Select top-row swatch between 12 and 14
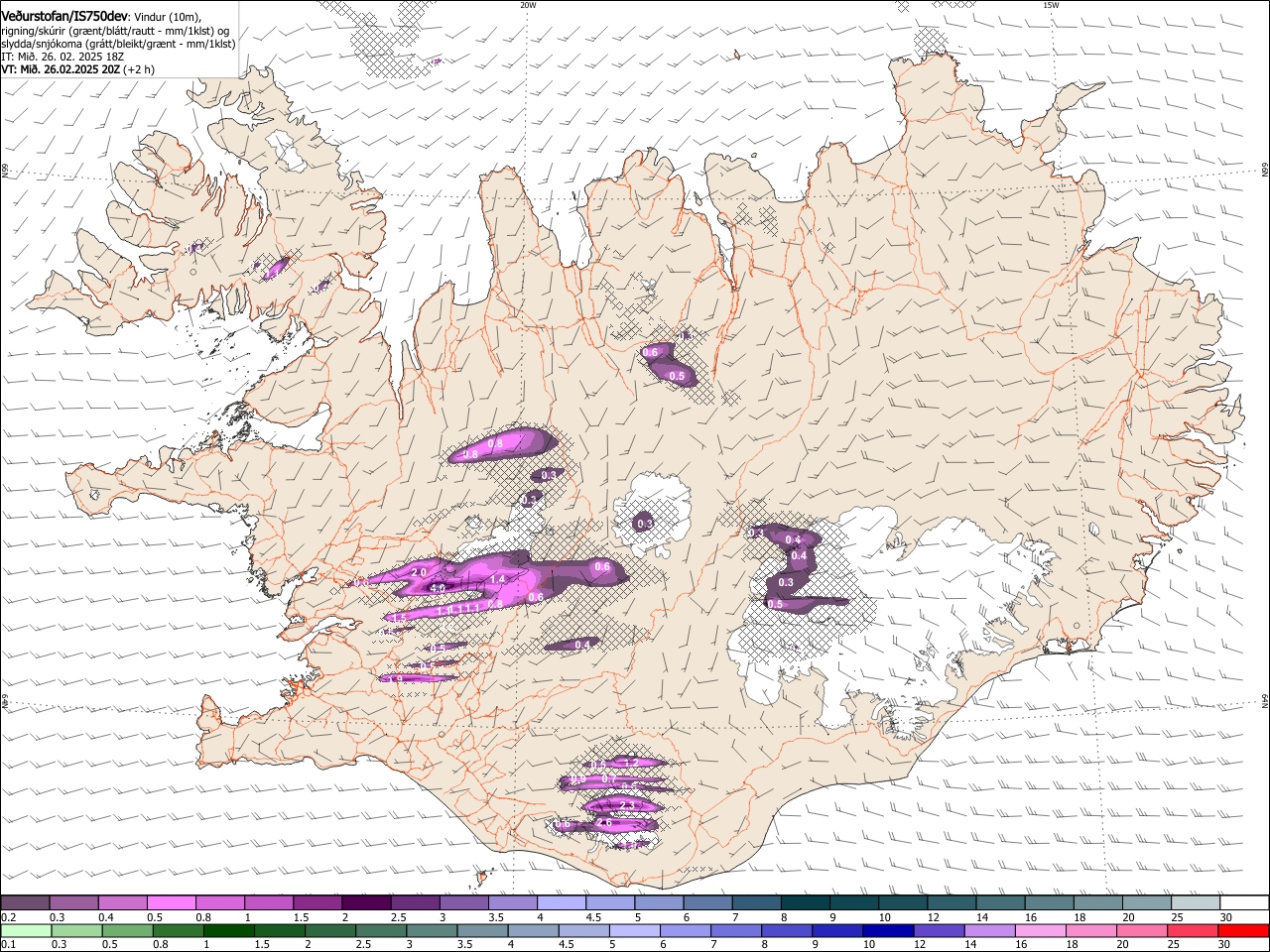 click(x=952, y=903)
